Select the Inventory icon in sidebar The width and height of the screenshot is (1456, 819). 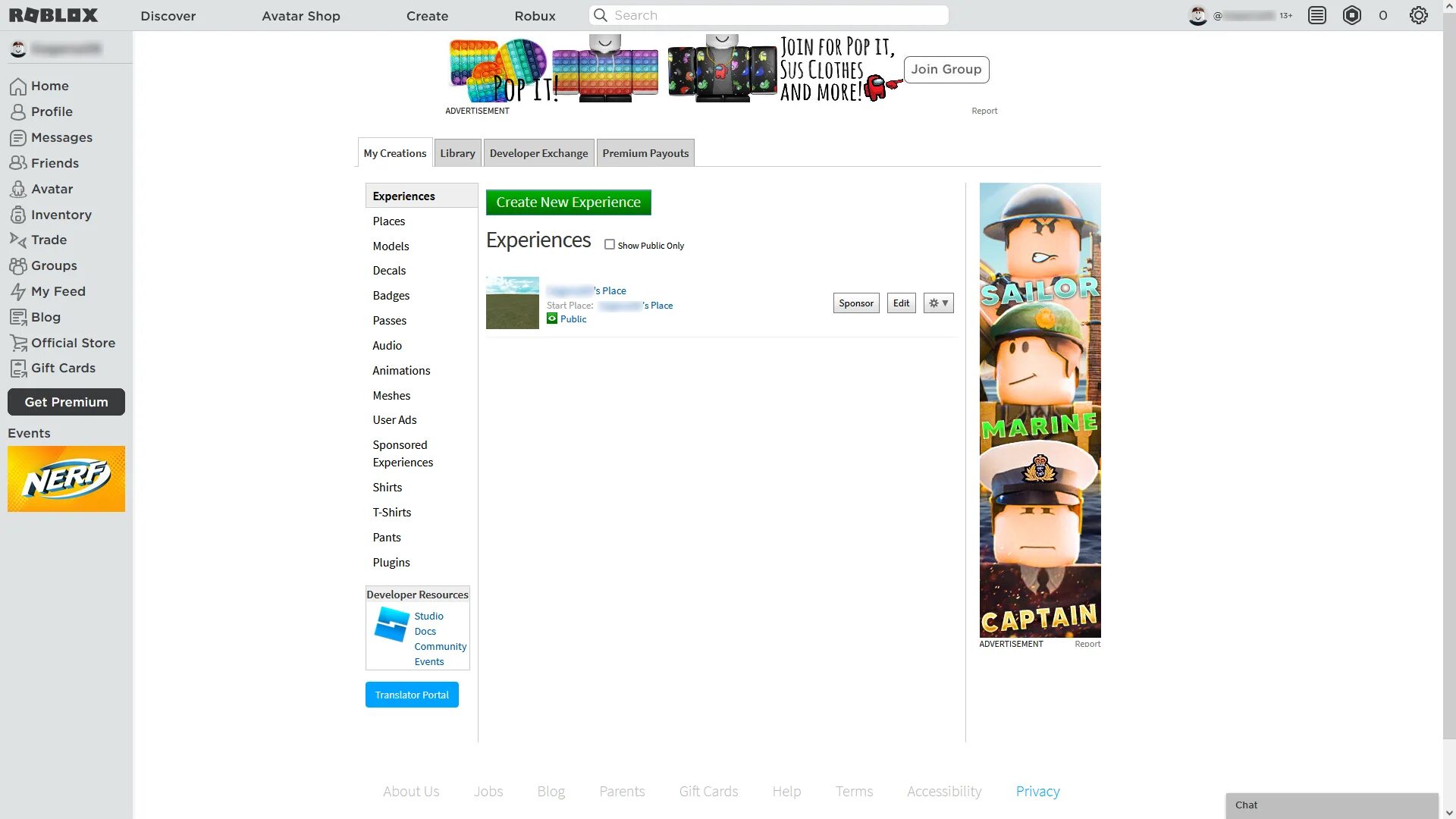click(17, 214)
